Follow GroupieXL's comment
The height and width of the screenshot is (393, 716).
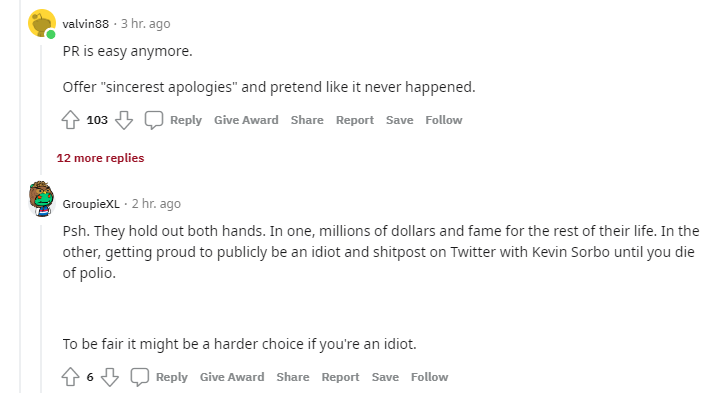(x=430, y=377)
